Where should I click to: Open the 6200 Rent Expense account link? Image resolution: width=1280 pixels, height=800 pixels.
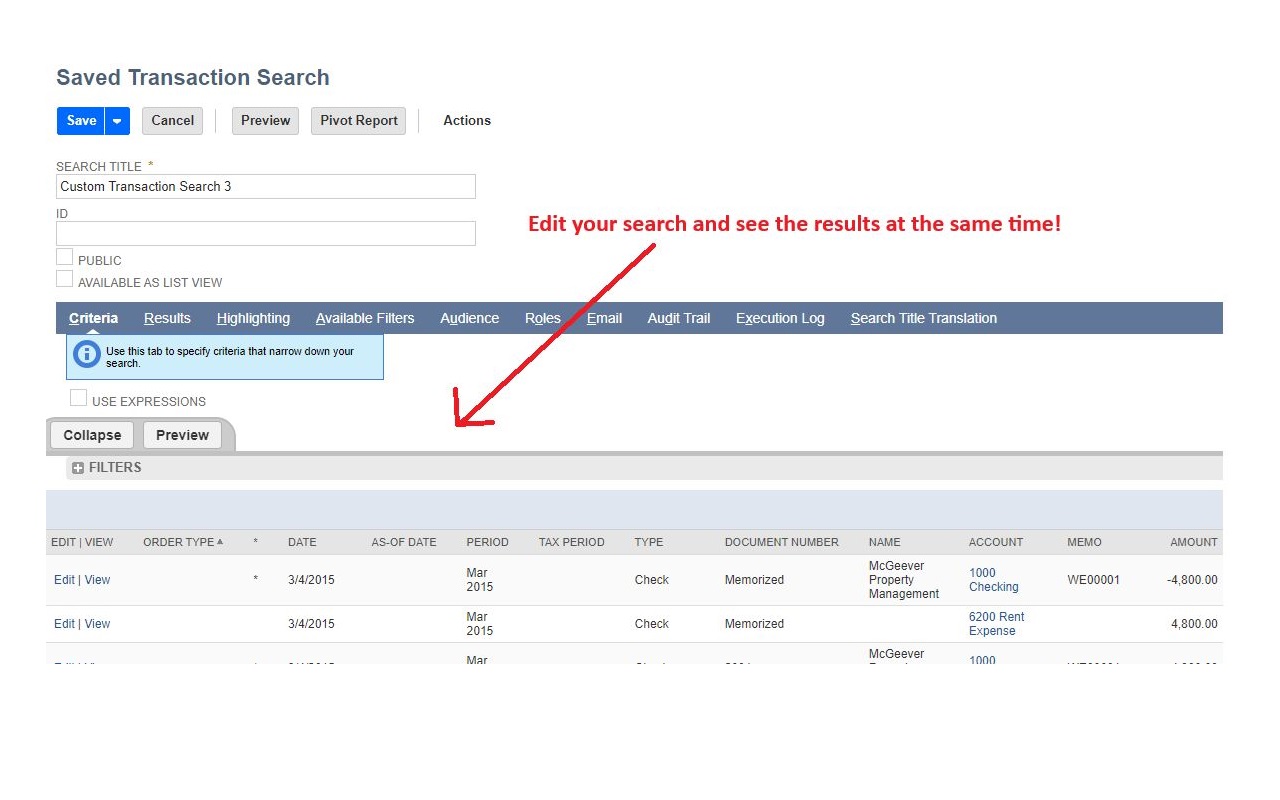click(x=997, y=624)
